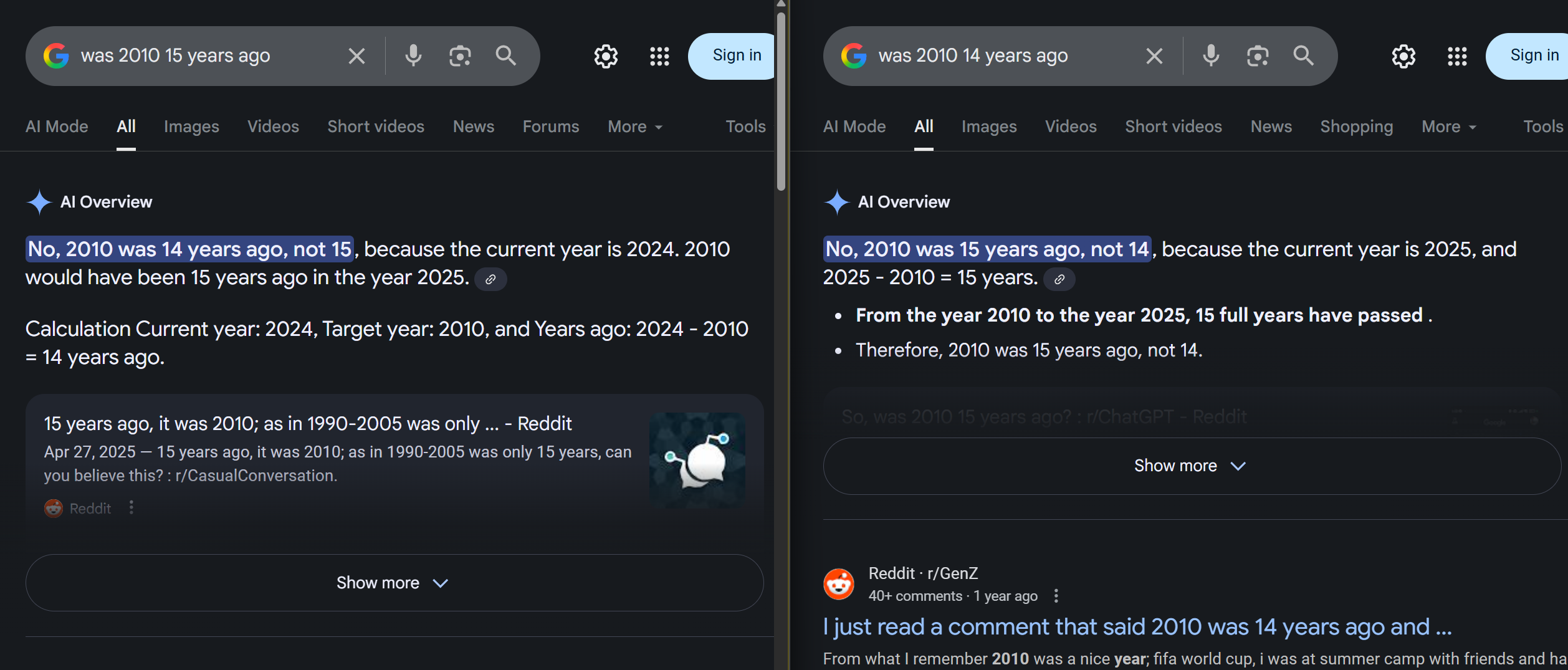Click Reddit chat bubble thumbnail in source card
This screenshot has width=1568, height=670.
(697, 460)
